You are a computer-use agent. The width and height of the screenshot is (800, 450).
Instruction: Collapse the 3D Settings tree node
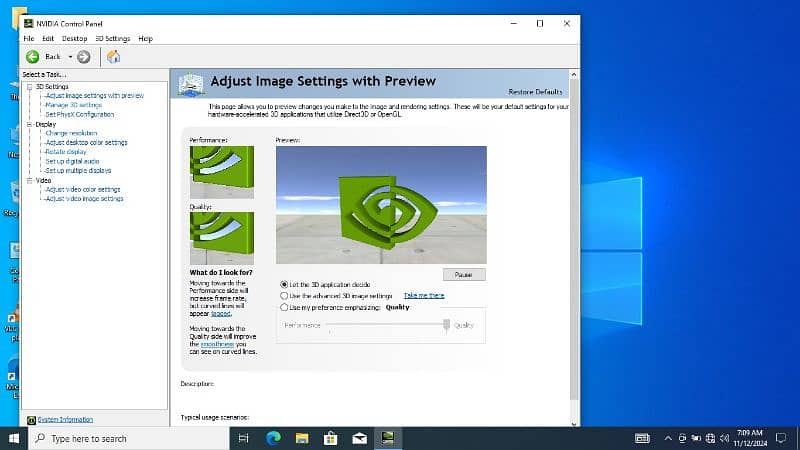(29, 87)
